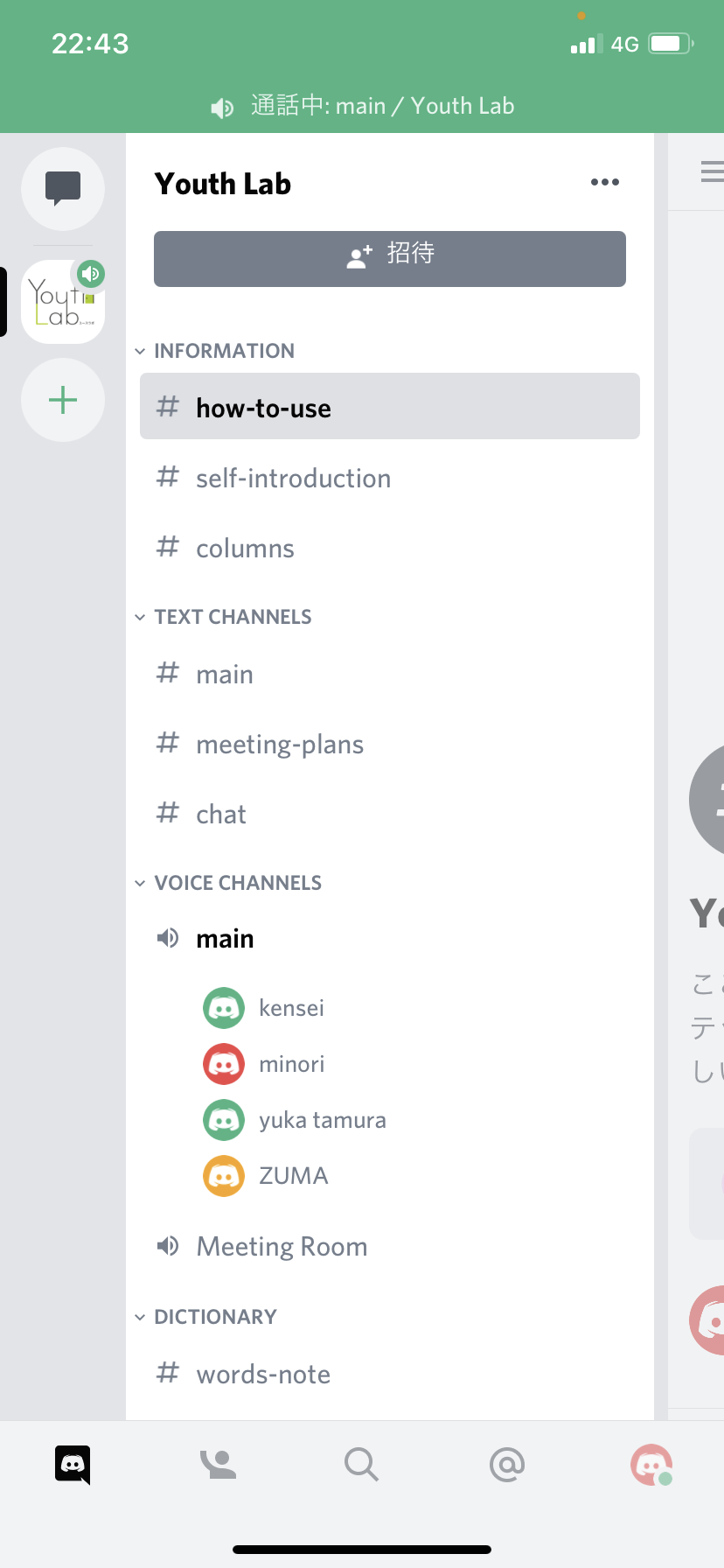Collapse the INFORMATION category
The height and width of the screenshot is (1568, 724).
coord(216,351)
